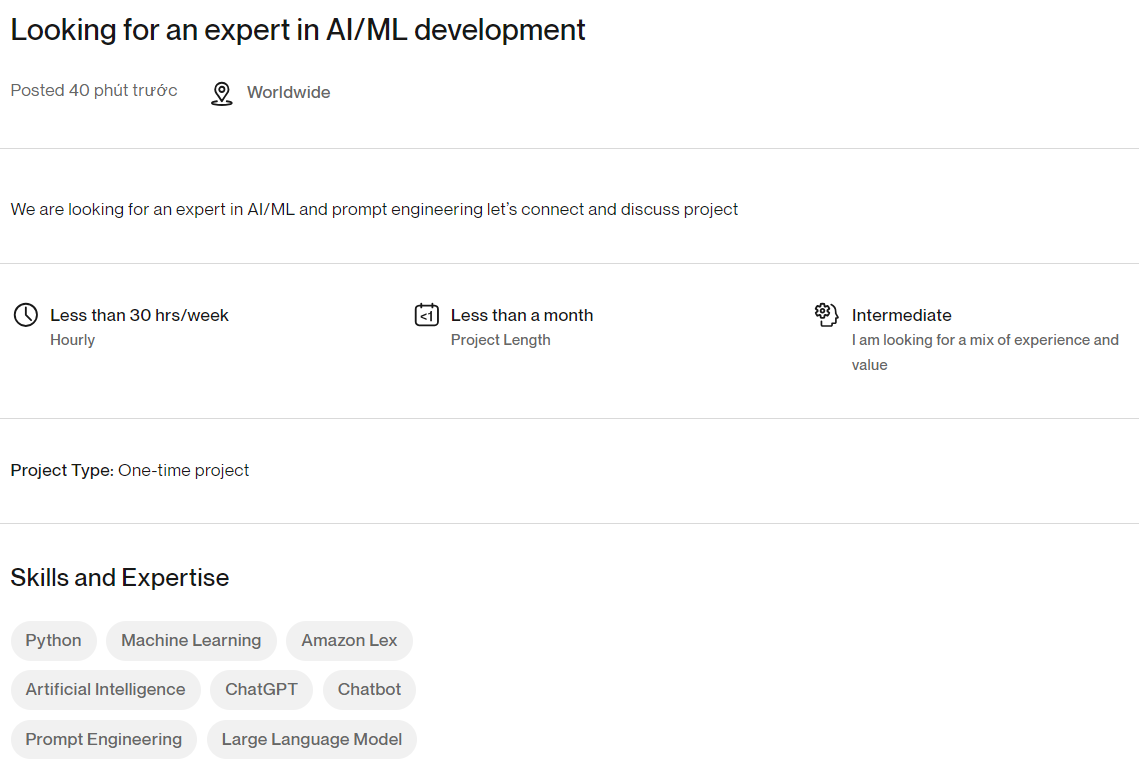
Task: Open the Amazon Lex skill tag
Action: pyautogui.click(x=349, y=641)
